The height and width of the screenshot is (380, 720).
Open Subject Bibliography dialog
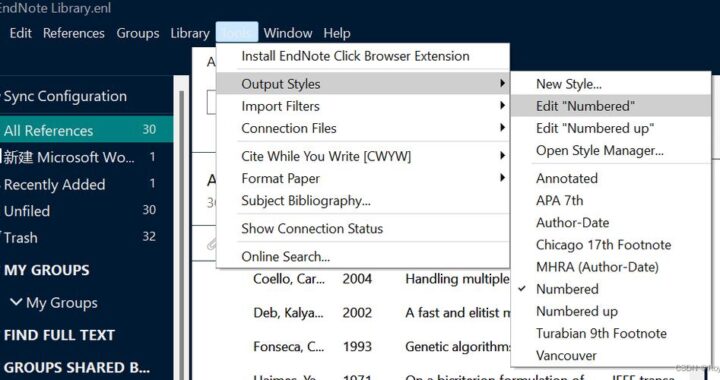coord(363,201)
